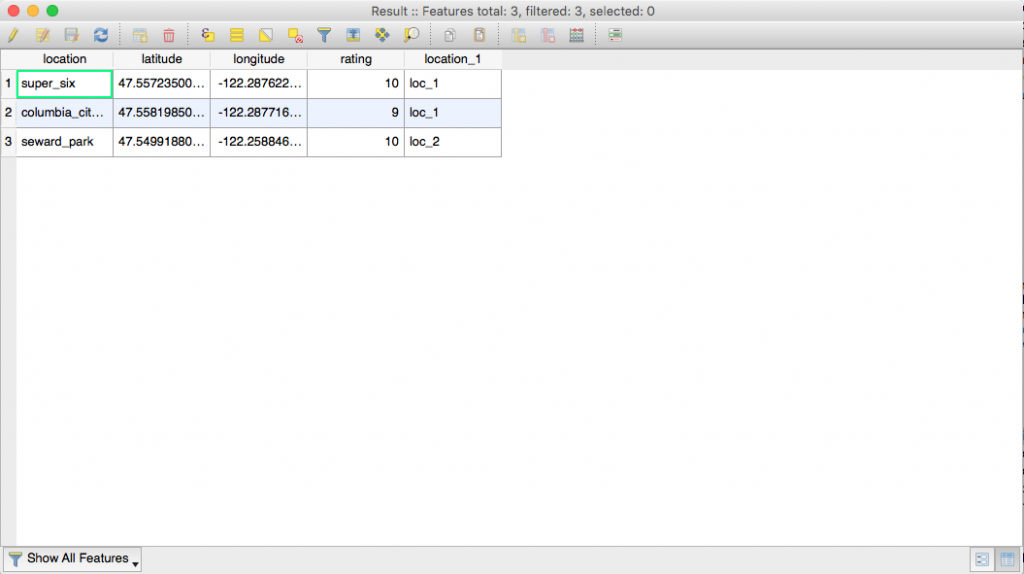Deselect all features
This screenshot has width=1024, height=574.
pyautogui.click(x=295, y=35)
